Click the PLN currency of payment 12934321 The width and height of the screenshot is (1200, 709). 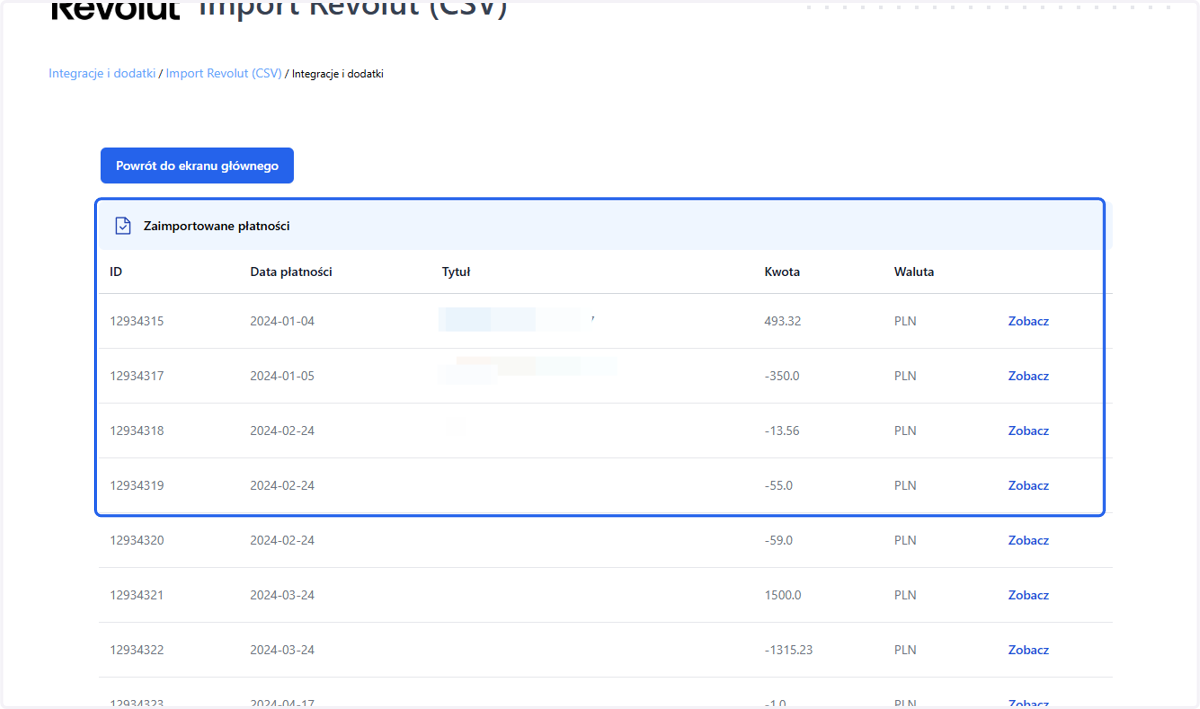coord(905,595)
